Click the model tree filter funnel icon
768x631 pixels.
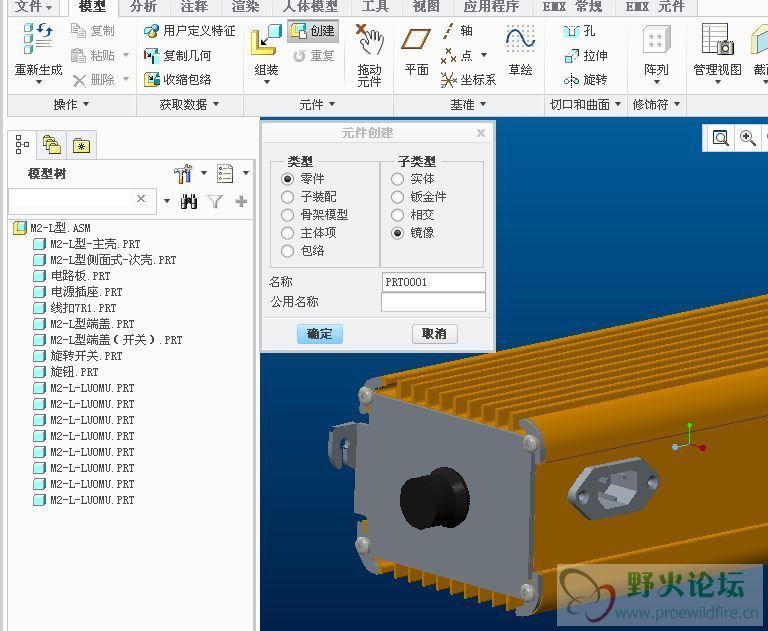215,201
